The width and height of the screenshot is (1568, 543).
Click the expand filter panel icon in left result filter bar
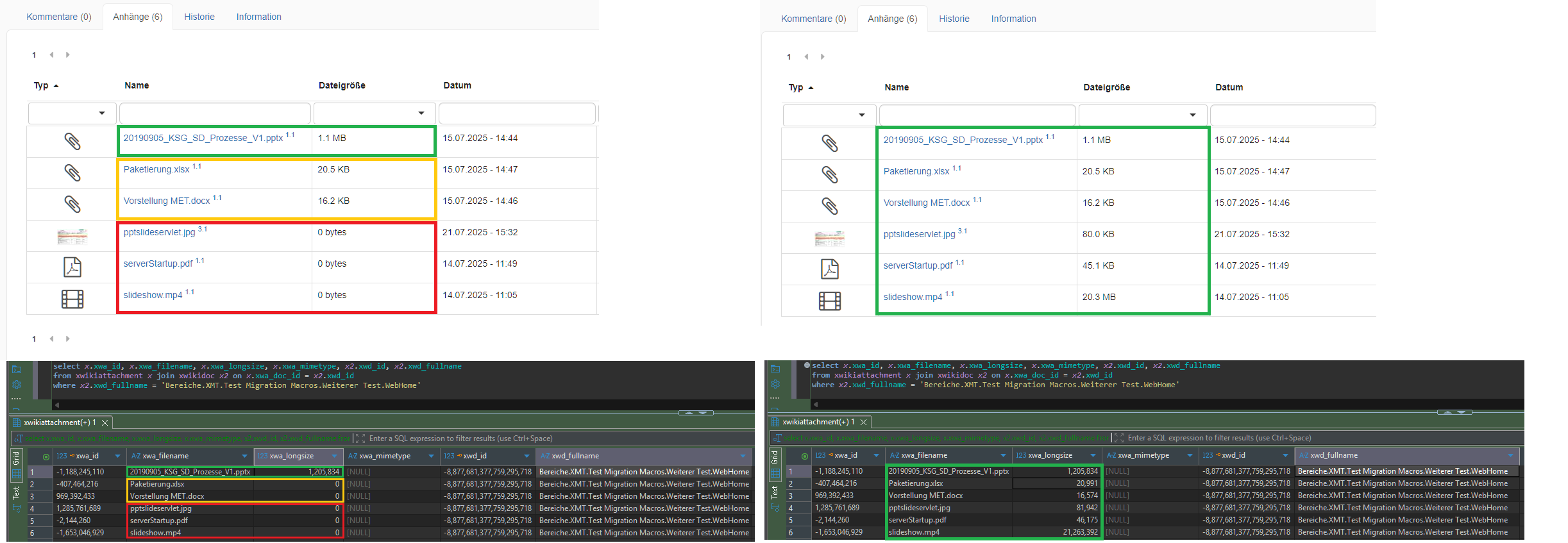pyautogui.click(x=360, y=439)
